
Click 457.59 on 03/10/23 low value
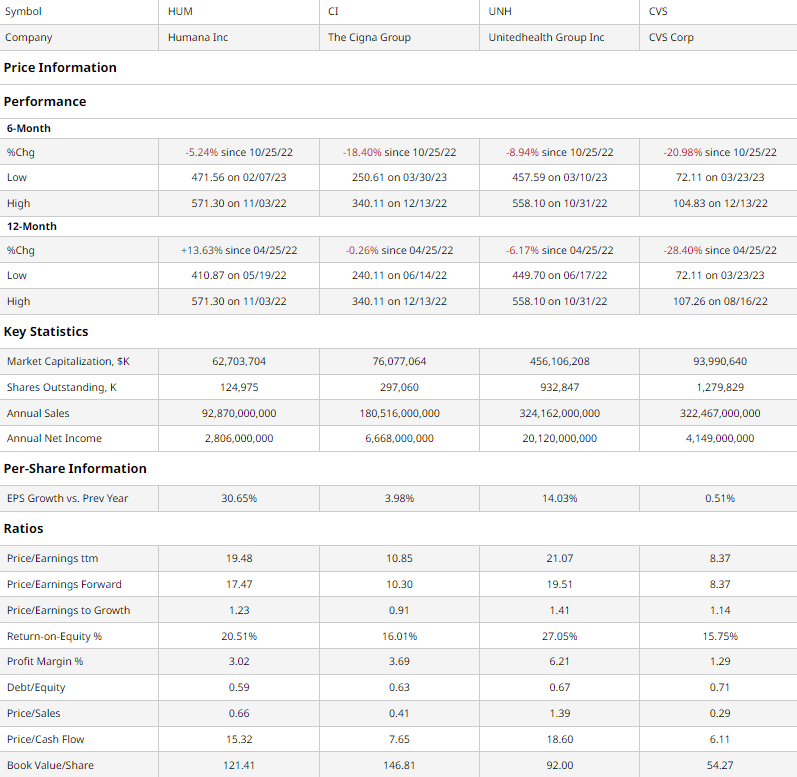pos(559,177)
